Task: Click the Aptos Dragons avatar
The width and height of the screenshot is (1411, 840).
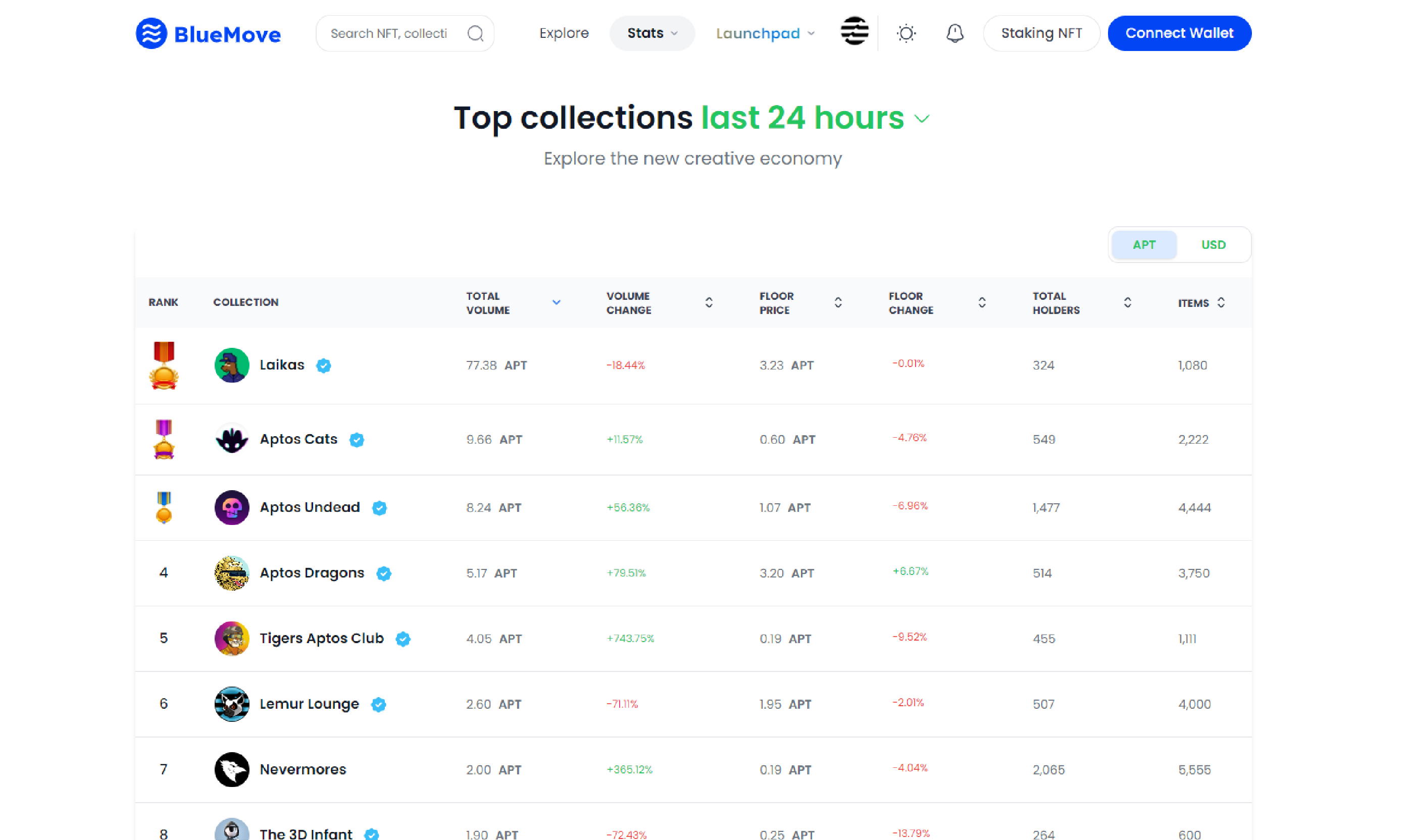Action: (232, 573)
